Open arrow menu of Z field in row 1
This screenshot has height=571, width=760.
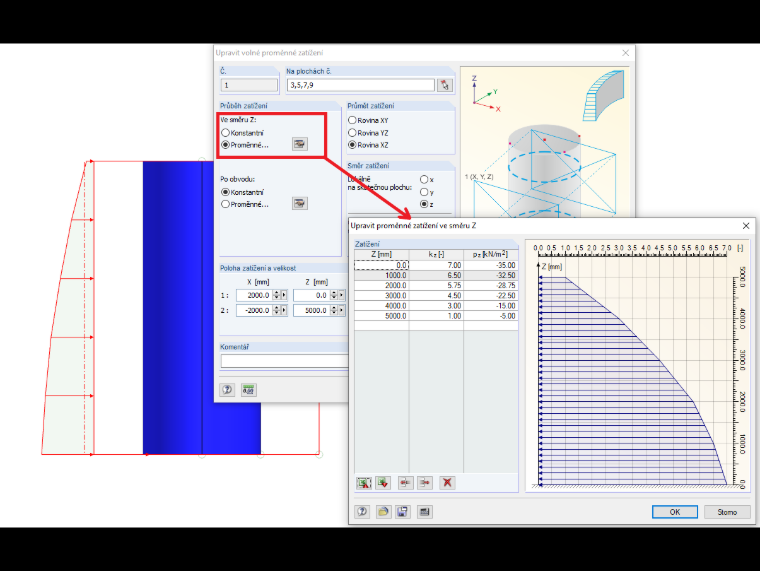(x=341, y=295)
